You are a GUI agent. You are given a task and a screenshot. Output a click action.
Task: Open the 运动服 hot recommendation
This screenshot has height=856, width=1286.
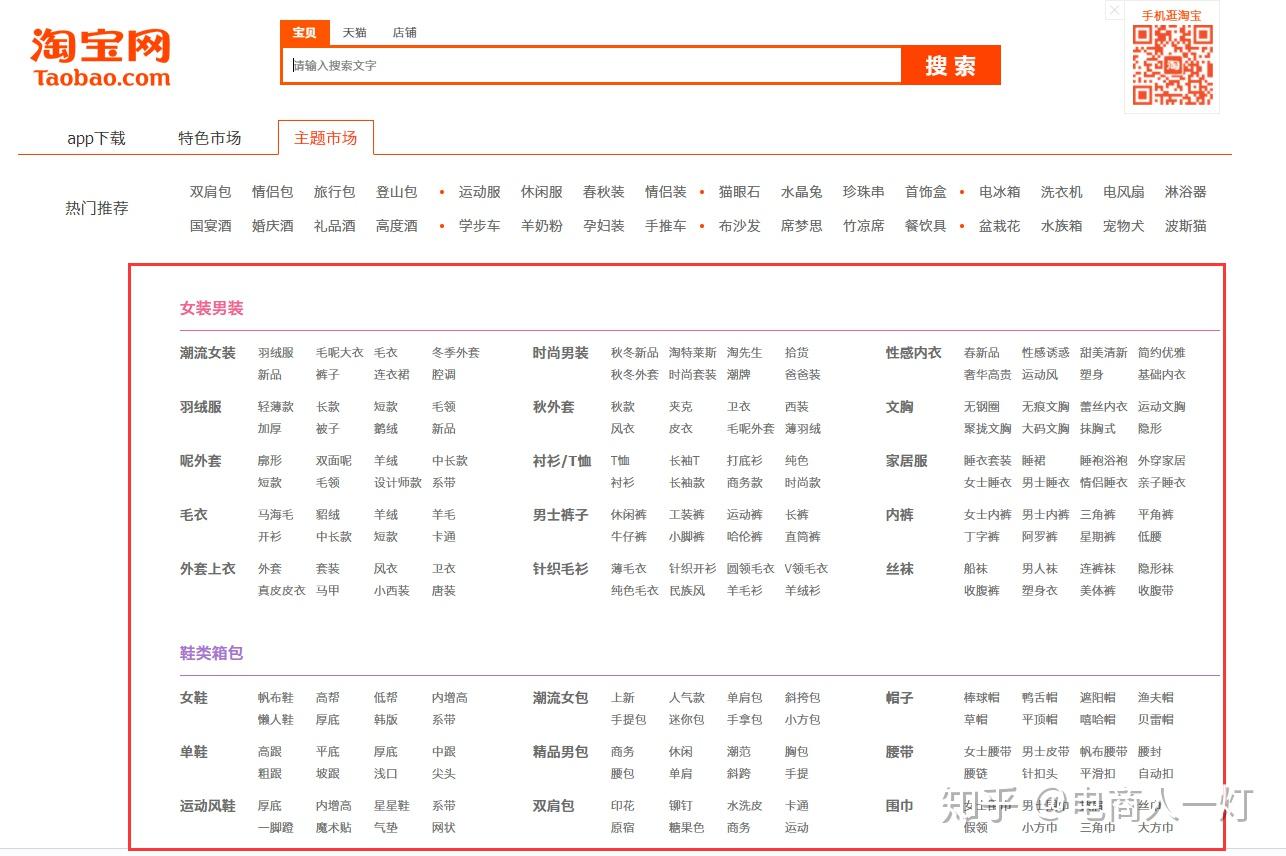coord(480,192)
